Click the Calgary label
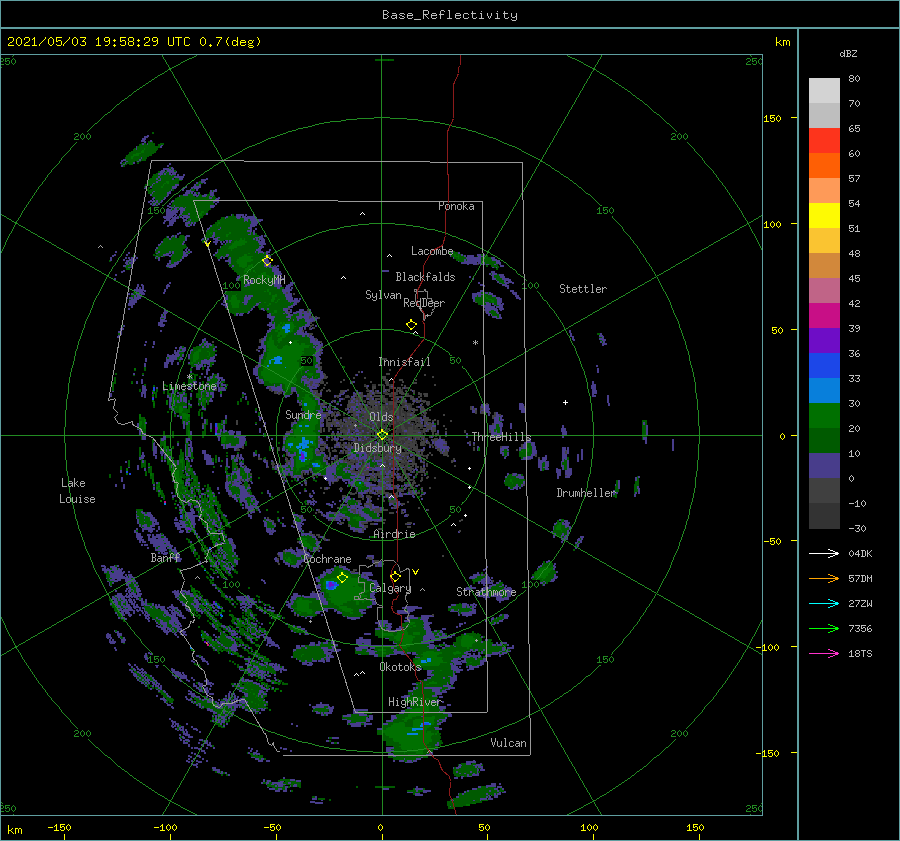Viewport: 900px width, 841px height. coord(390,588)
